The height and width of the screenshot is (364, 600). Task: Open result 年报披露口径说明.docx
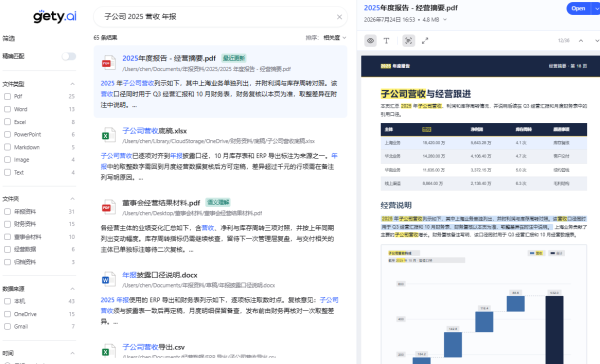(160, 275)
